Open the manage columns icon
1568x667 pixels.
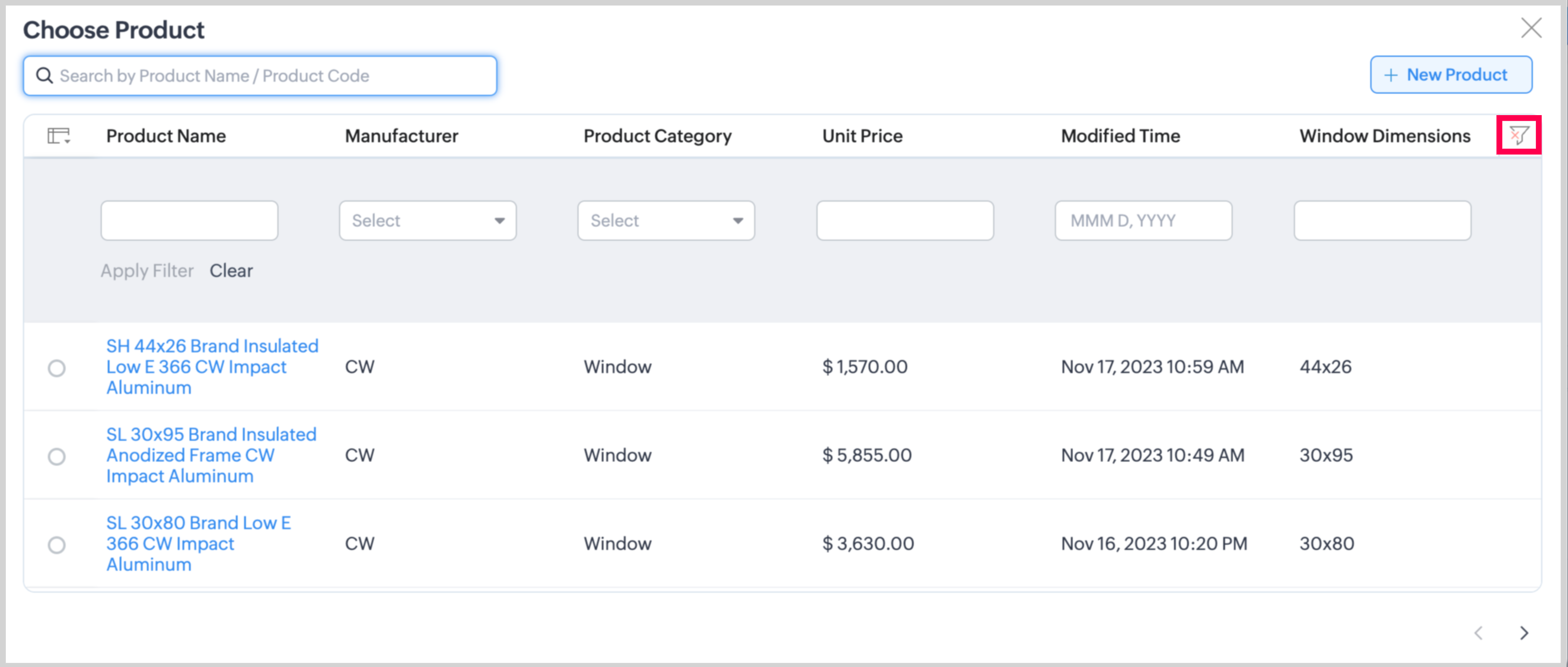pos(59,135)
